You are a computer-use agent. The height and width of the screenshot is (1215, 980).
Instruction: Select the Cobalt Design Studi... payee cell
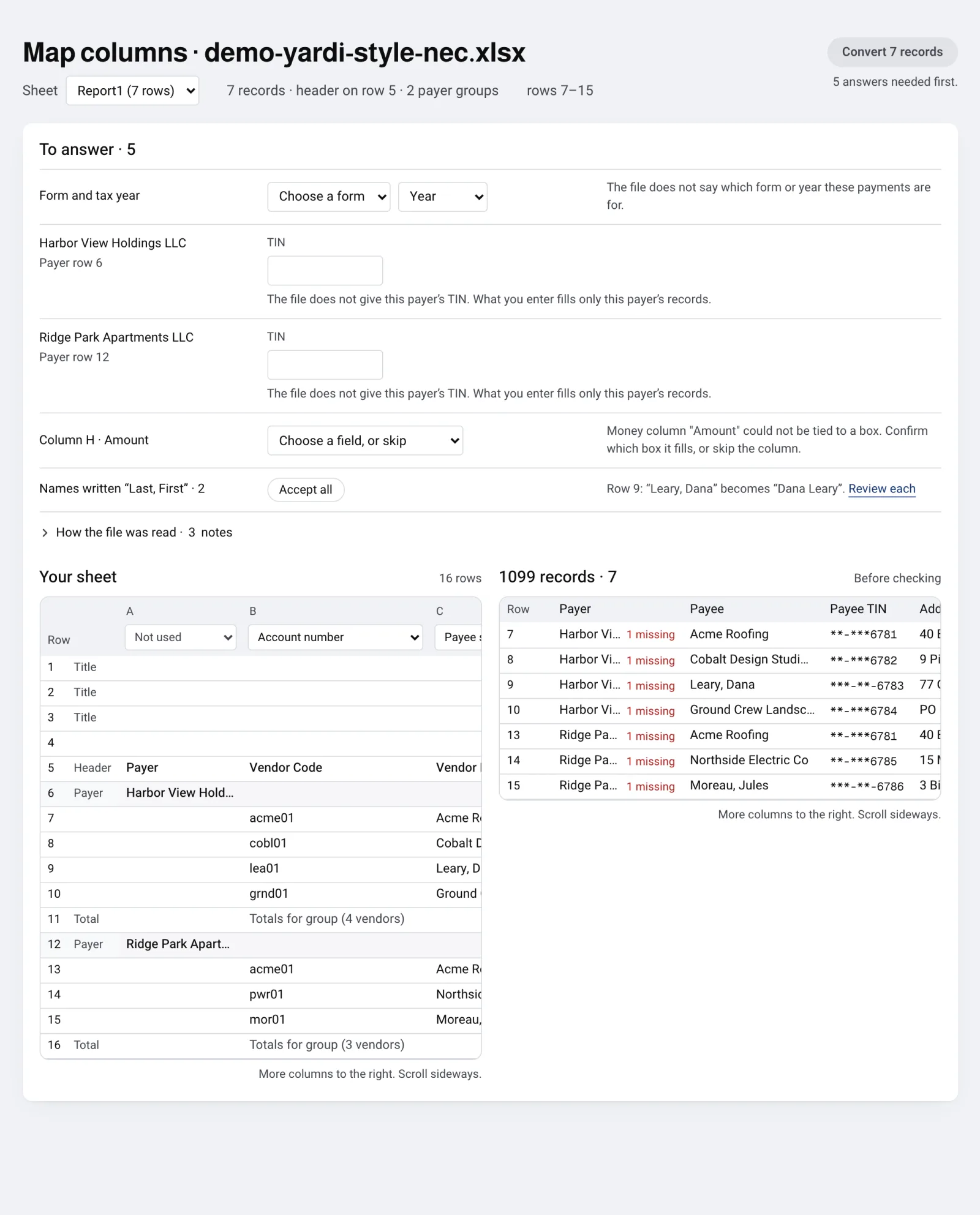pos(749,660)
